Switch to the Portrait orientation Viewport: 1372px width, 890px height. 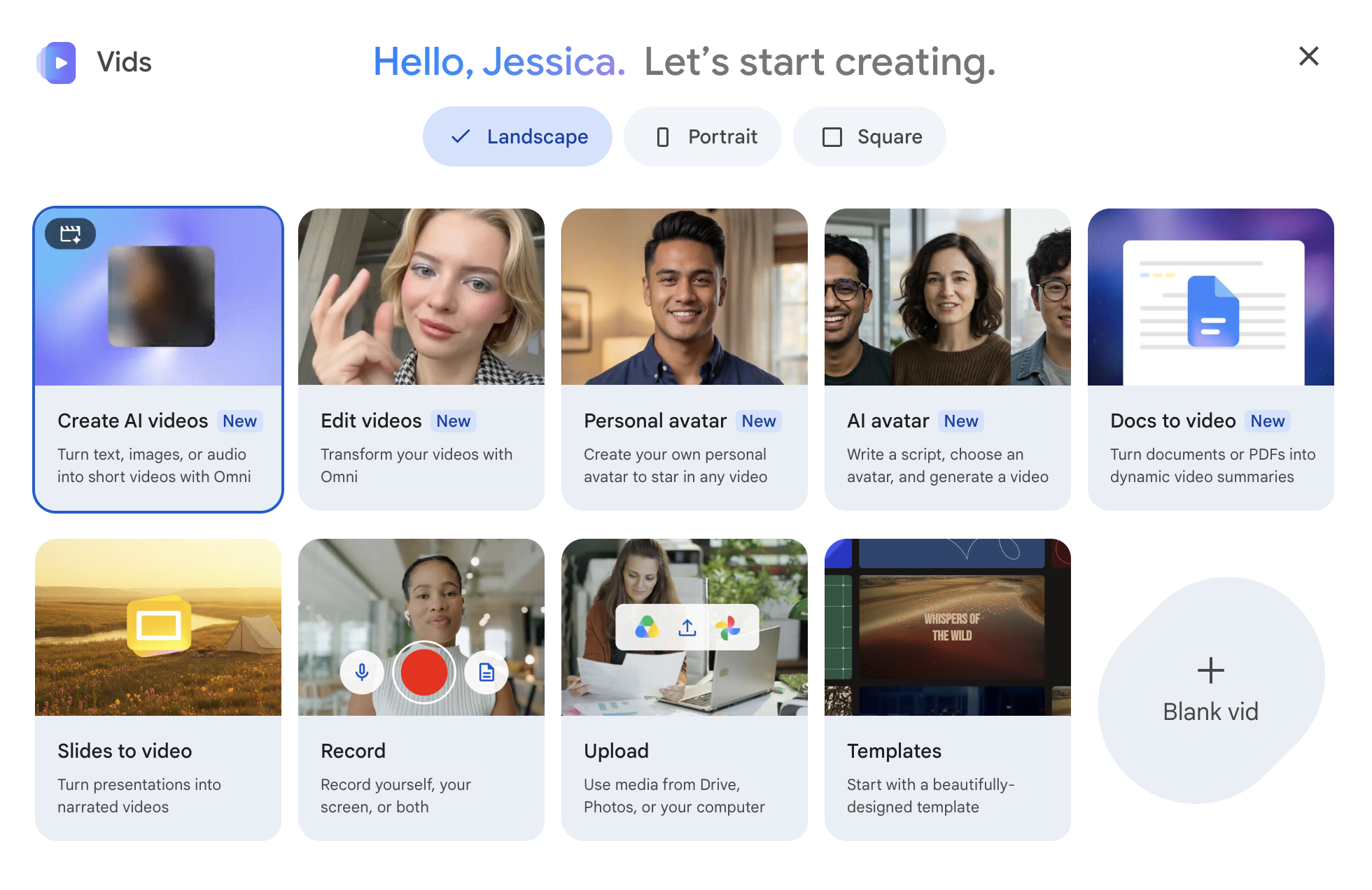(x=703, y=136)
